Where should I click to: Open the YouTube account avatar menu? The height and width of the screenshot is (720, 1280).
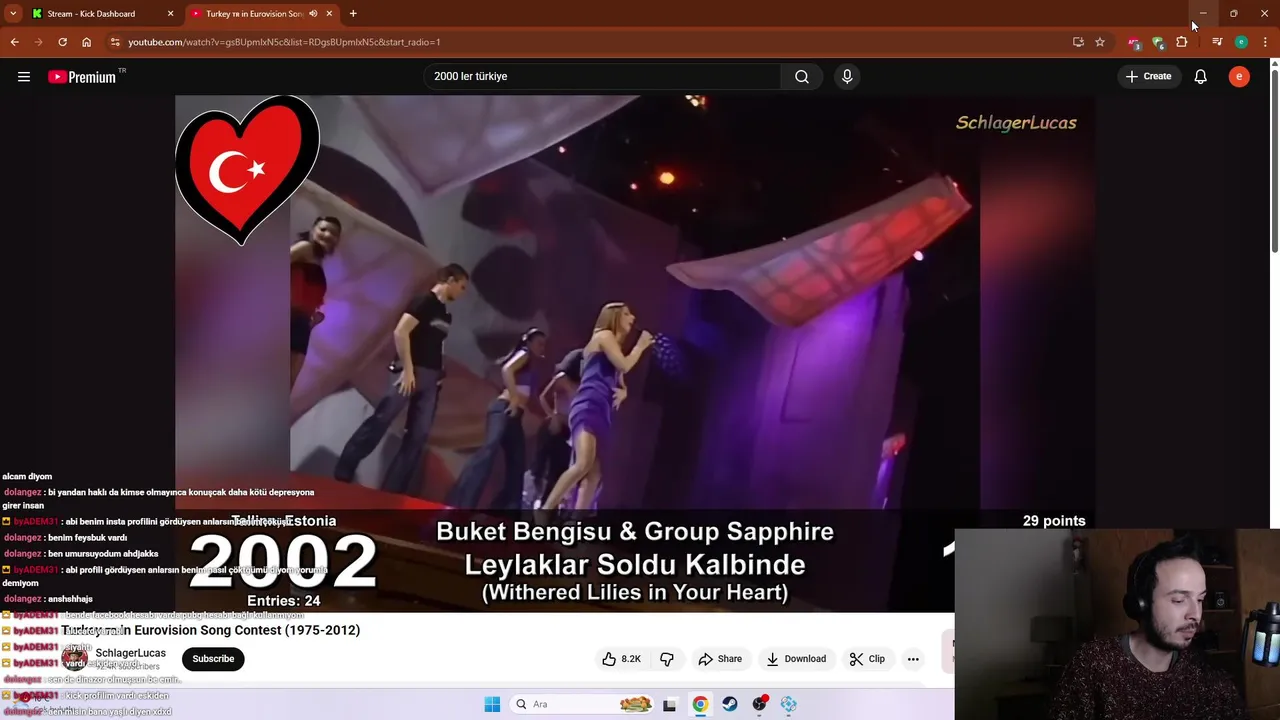1239,76
